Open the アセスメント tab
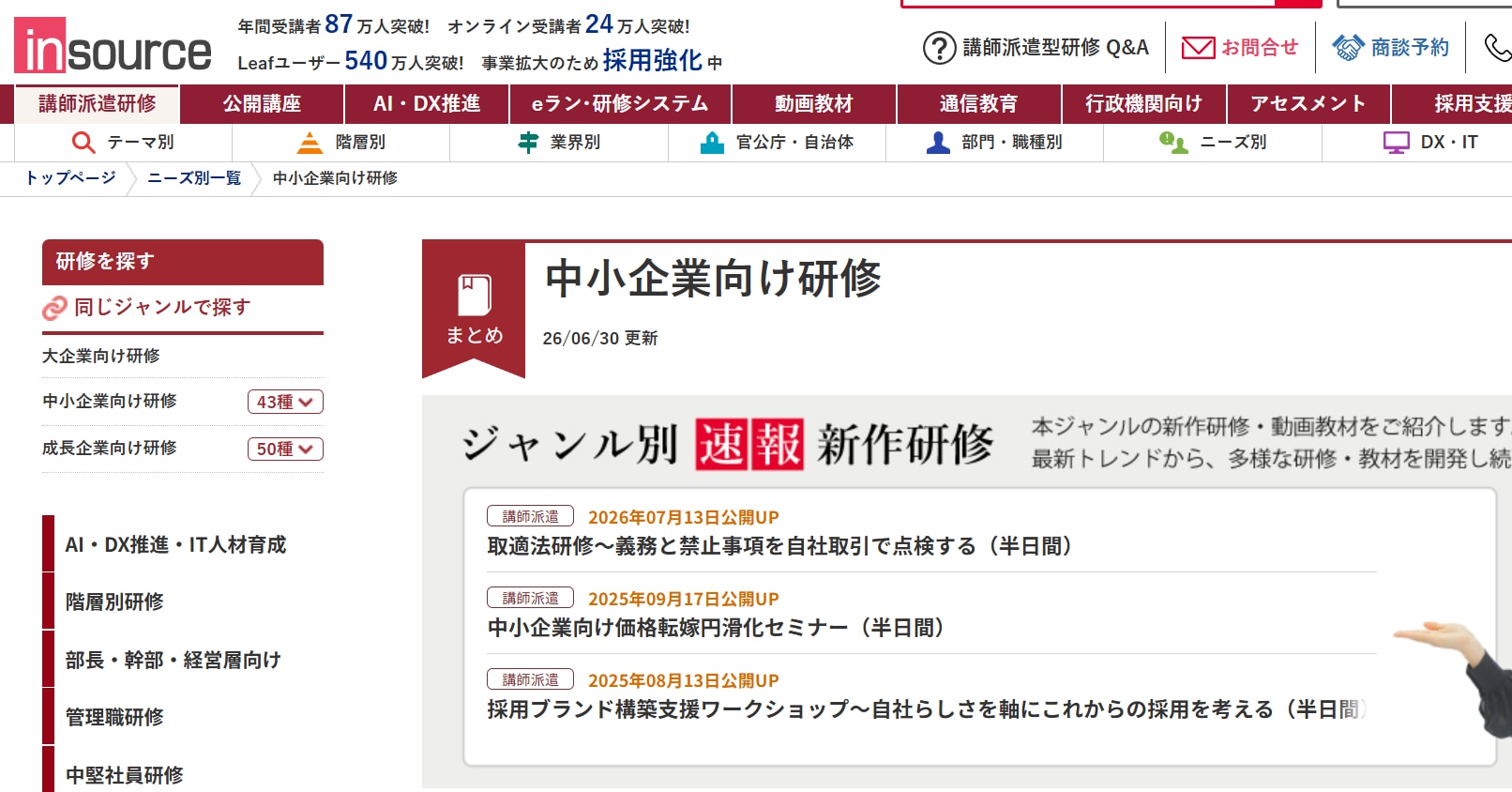The image size is (1512, 792). 1308,104
